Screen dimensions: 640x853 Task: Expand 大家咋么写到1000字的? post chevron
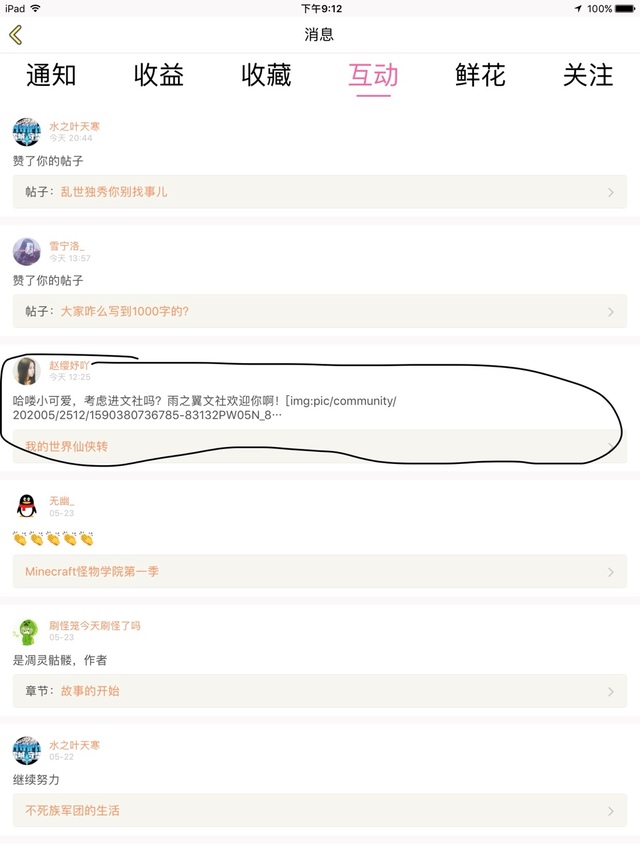tap(611, 312)
